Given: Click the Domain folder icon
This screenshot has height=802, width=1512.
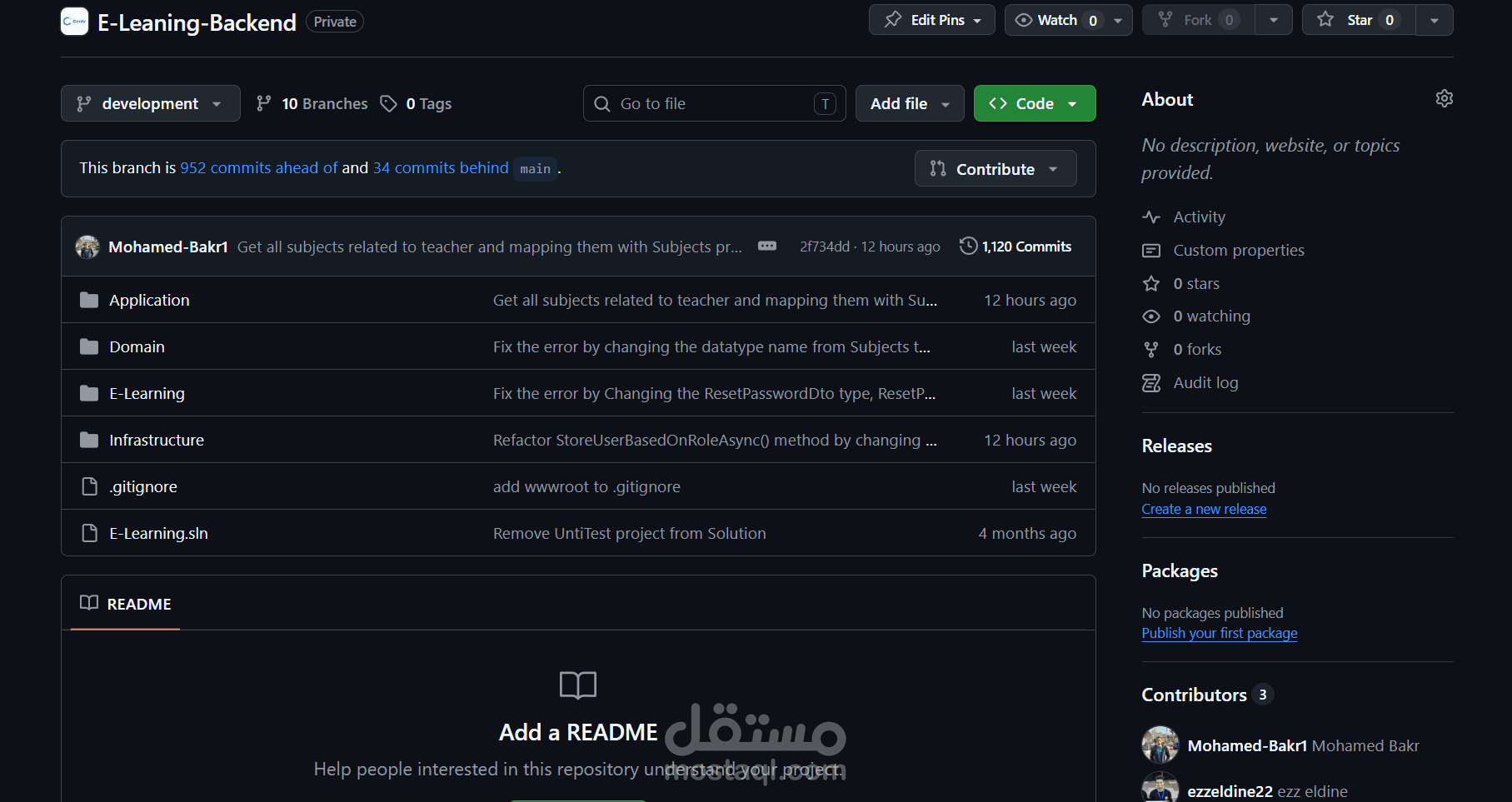Looking at the screenshot, I should pos(89,346).
